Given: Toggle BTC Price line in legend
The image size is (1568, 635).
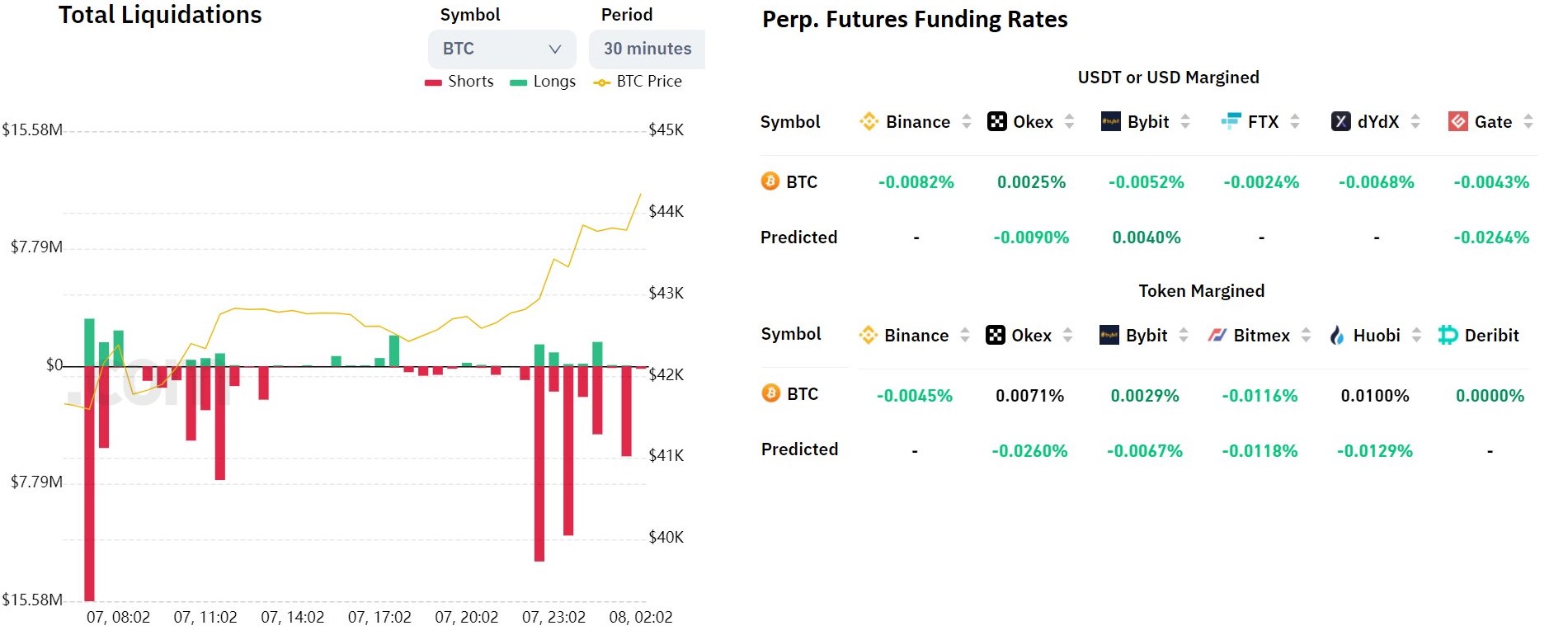Looking at the screenshot, I should (x=638, y=82).
